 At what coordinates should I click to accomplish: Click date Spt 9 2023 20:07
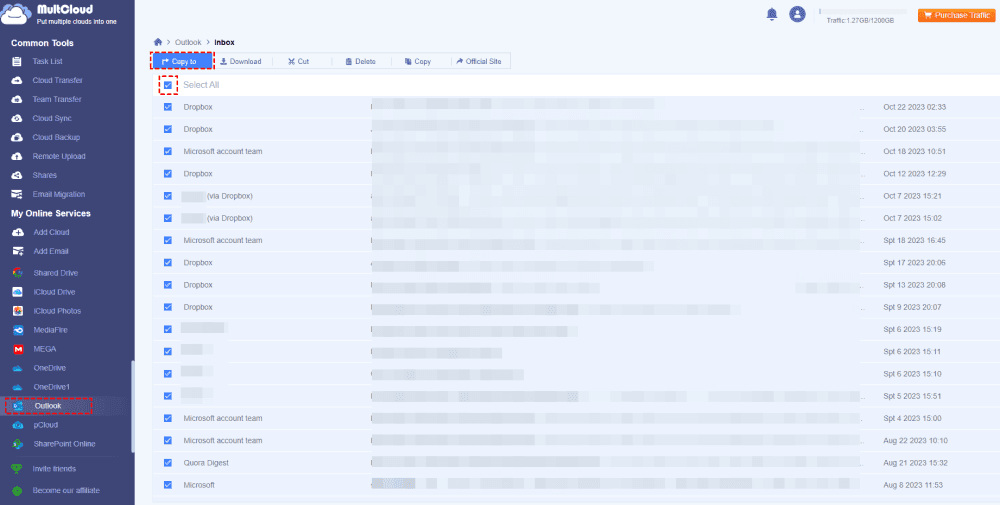(x=913, y=307)
